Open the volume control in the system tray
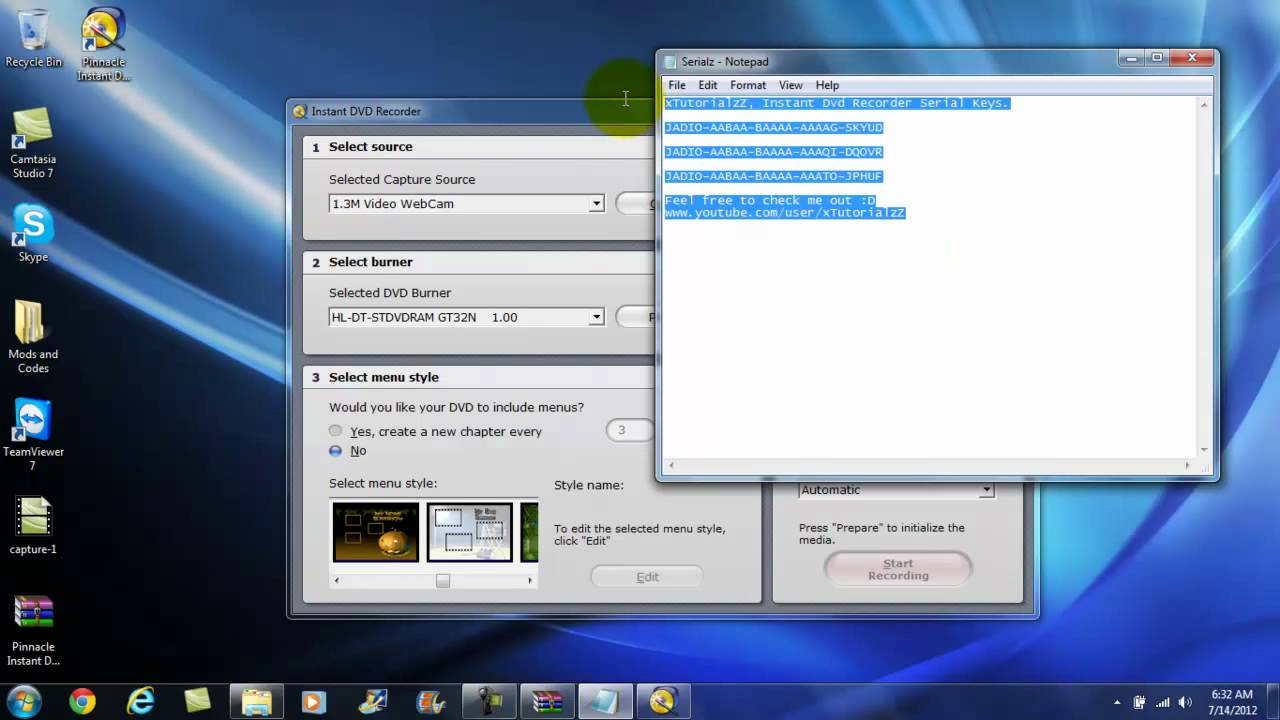1280x720 pixels. [x=1183, y=702]
